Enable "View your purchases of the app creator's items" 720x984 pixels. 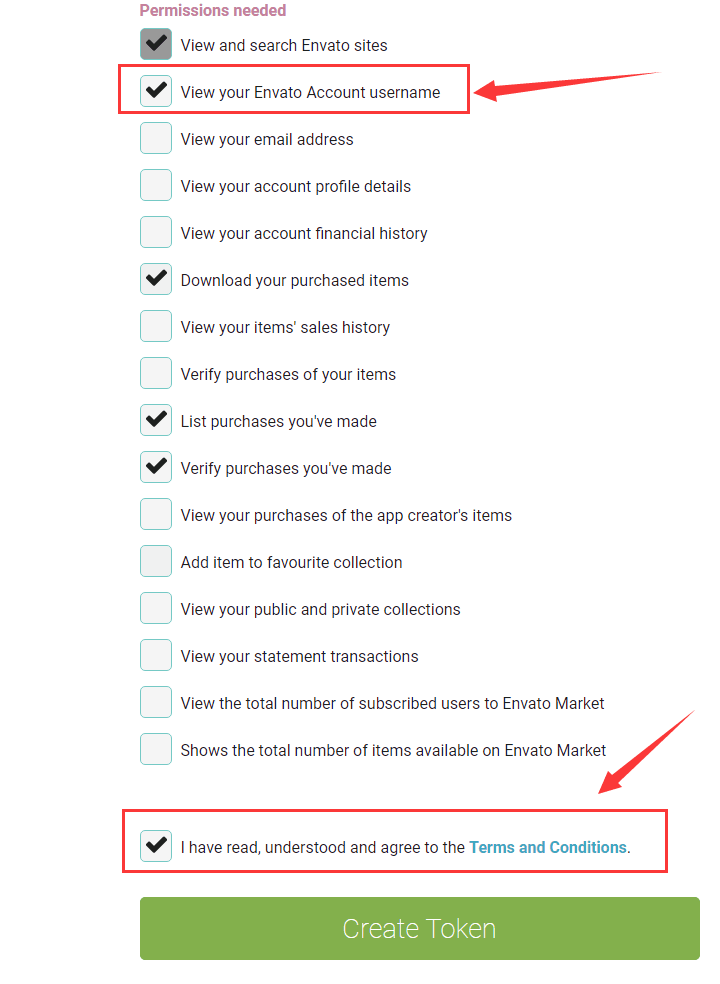[156, 514]
